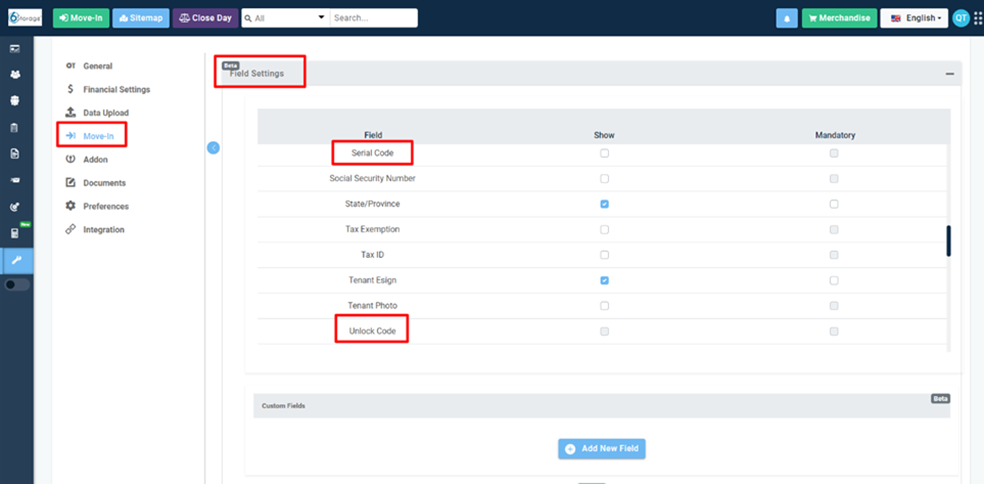Collapse the Field Settings panel
The width and height of the screenshot is (984, 484).
pyautogui.click(x=949, y=74)
